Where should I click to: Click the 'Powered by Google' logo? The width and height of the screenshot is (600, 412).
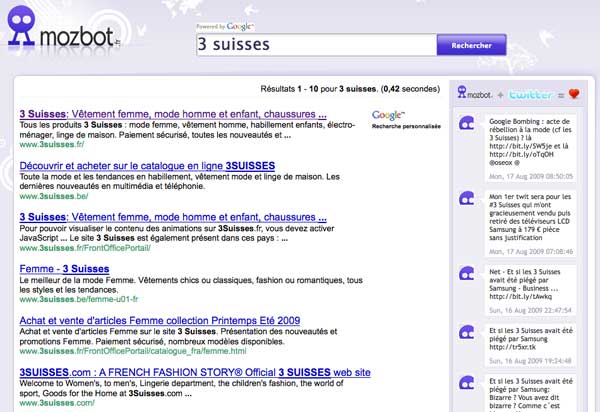tap(225, 26)
